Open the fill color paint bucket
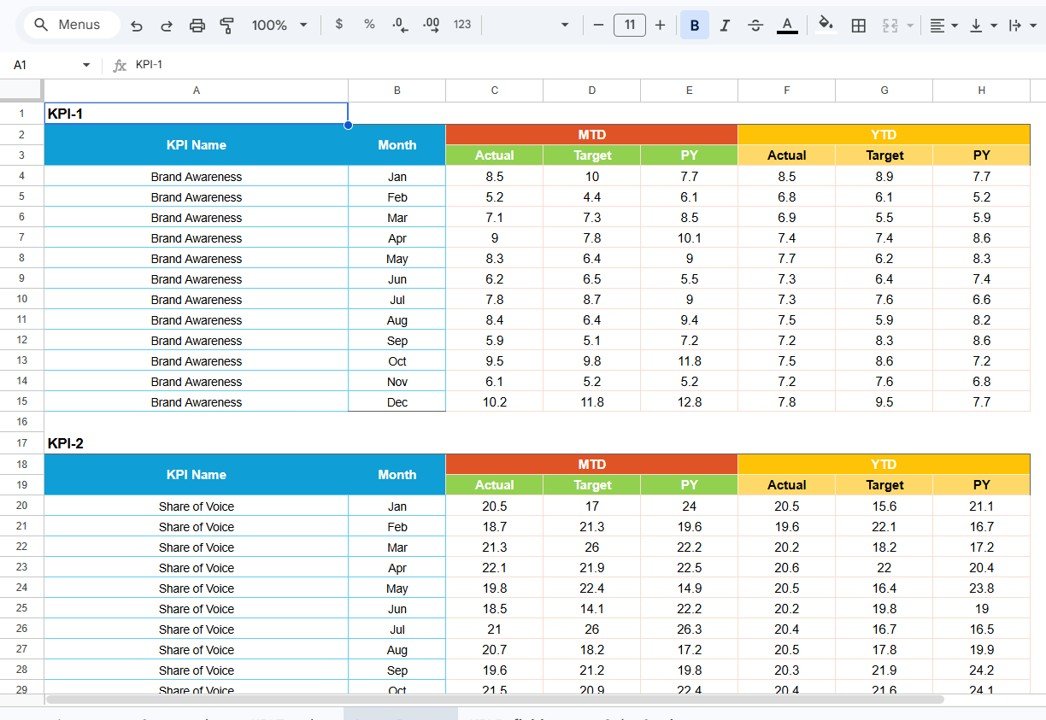The height and width of the screenshot is (720, 1046). pyautogui.click(x=826, y=24)
